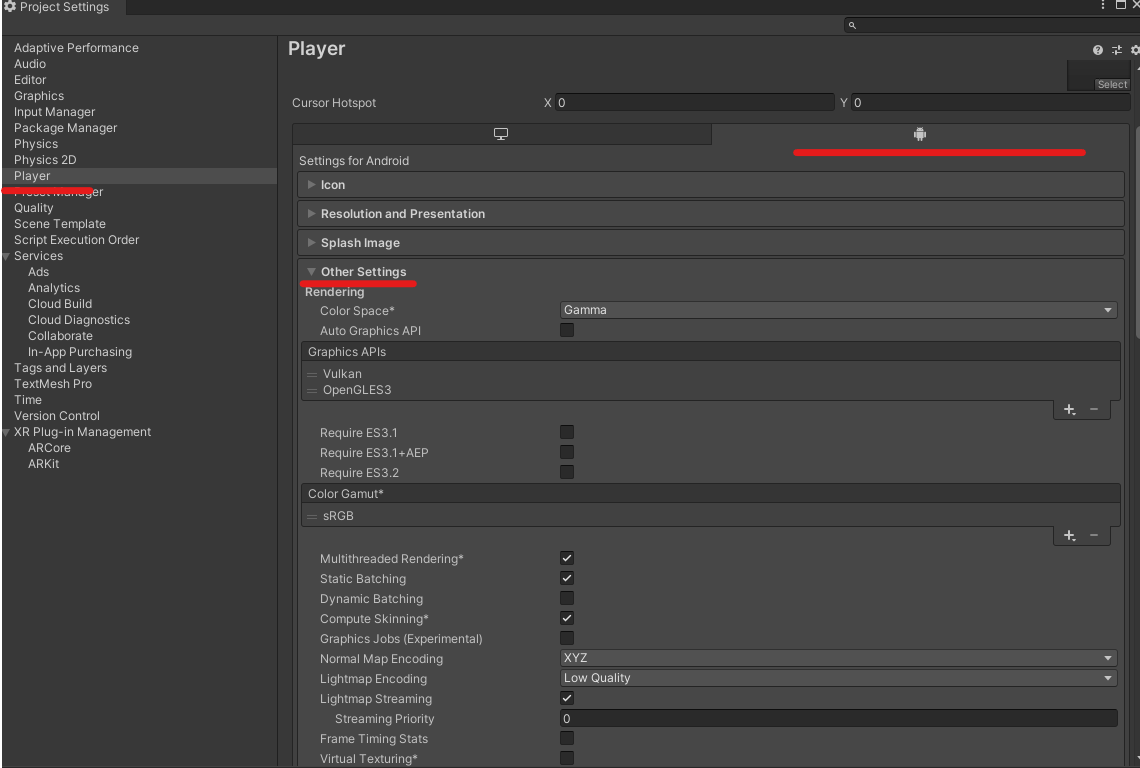Viewport: 1140px width, 768px height.
Task: Turn off Compute Skinning
Action: [x=567, y=618]
